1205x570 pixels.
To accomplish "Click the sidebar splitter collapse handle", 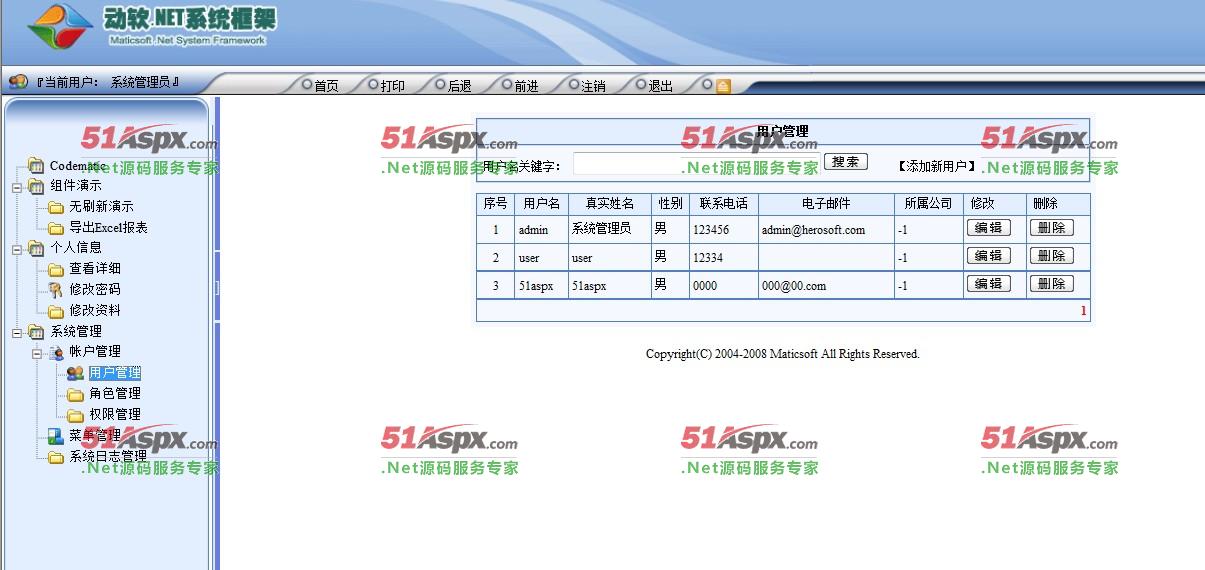I will (216, 287).
